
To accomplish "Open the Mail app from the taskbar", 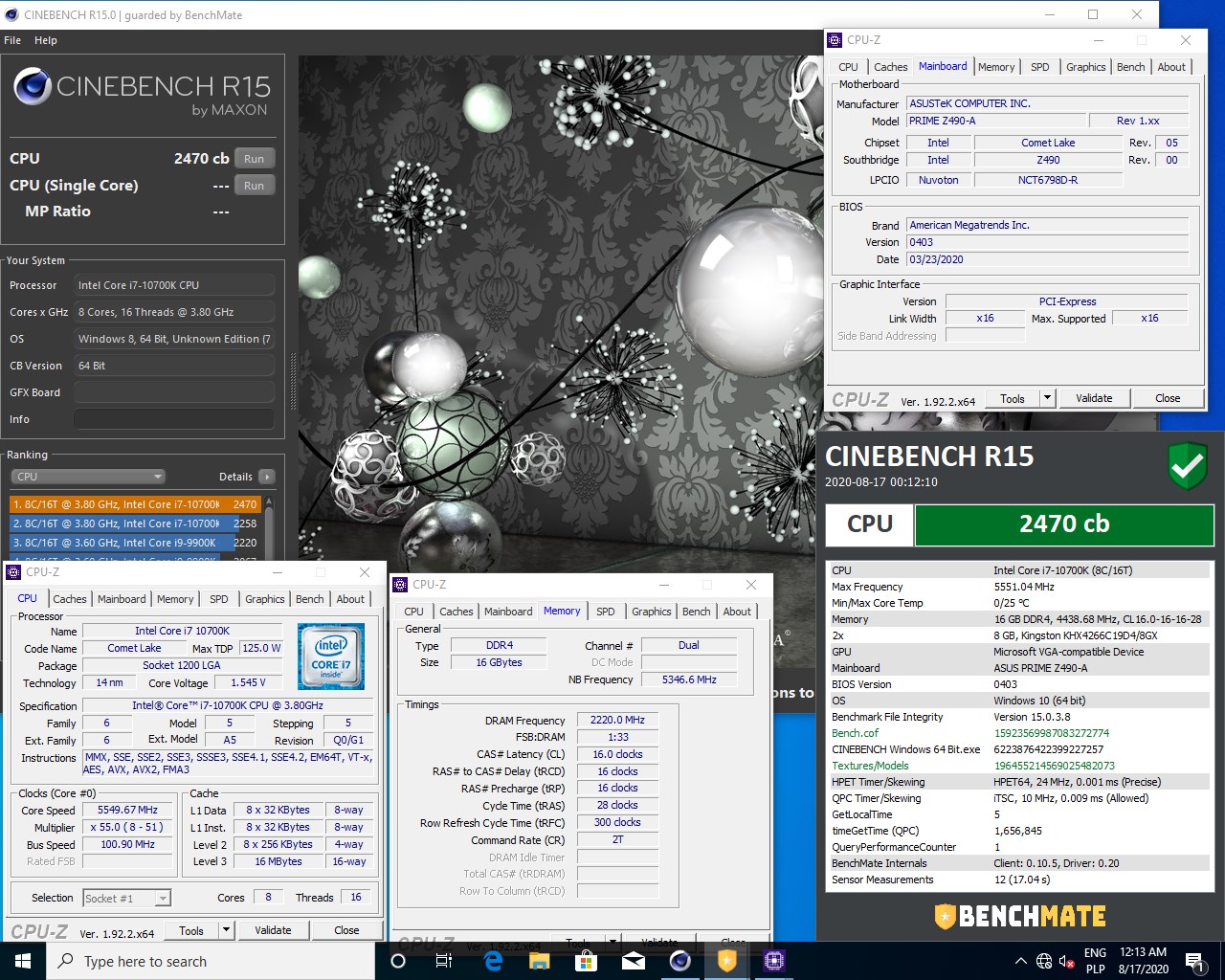I will click(633, 961).
